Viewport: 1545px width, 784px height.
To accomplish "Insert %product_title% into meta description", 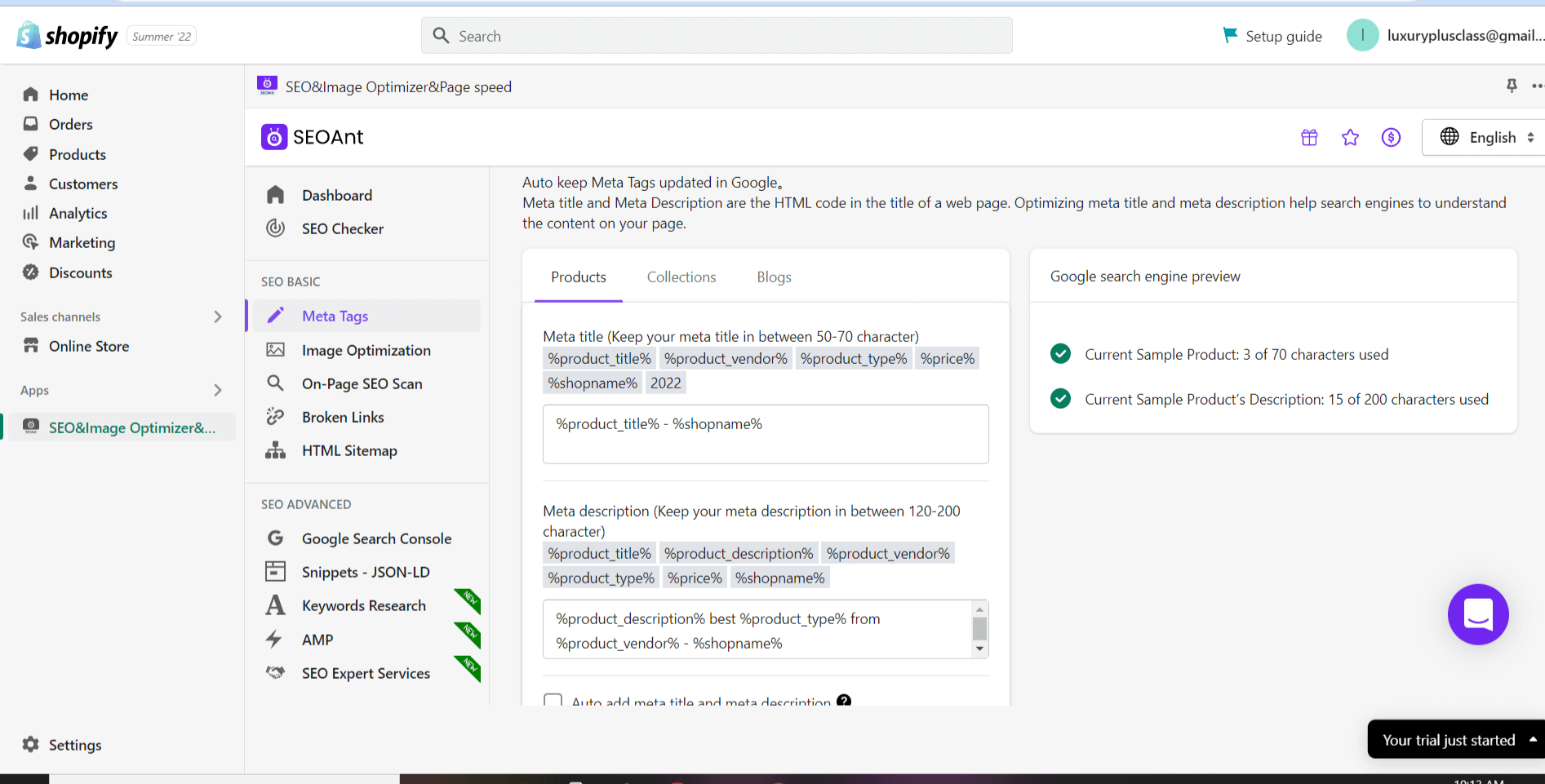I will pyautogui.click(x=599, y=553).
